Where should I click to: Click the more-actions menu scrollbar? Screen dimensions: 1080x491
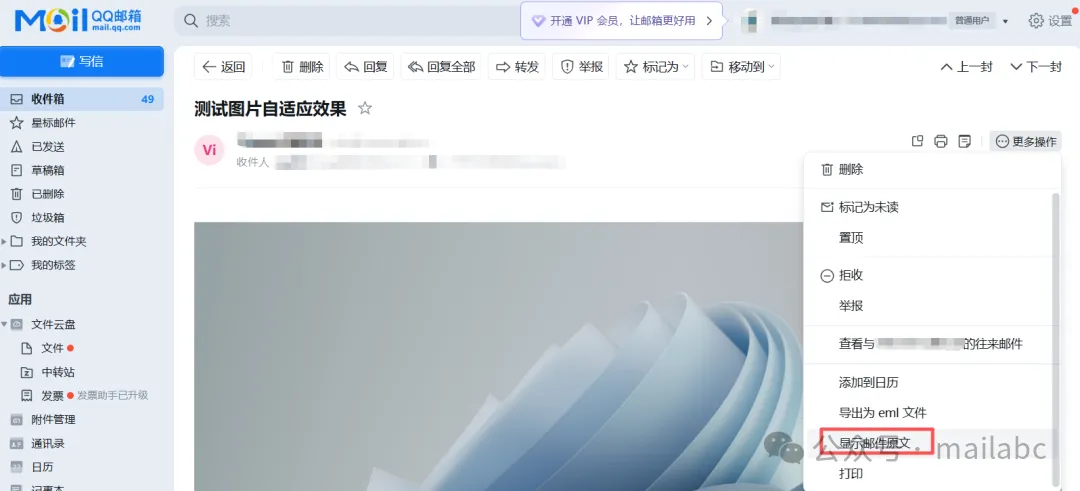[x=1053, y=330]
